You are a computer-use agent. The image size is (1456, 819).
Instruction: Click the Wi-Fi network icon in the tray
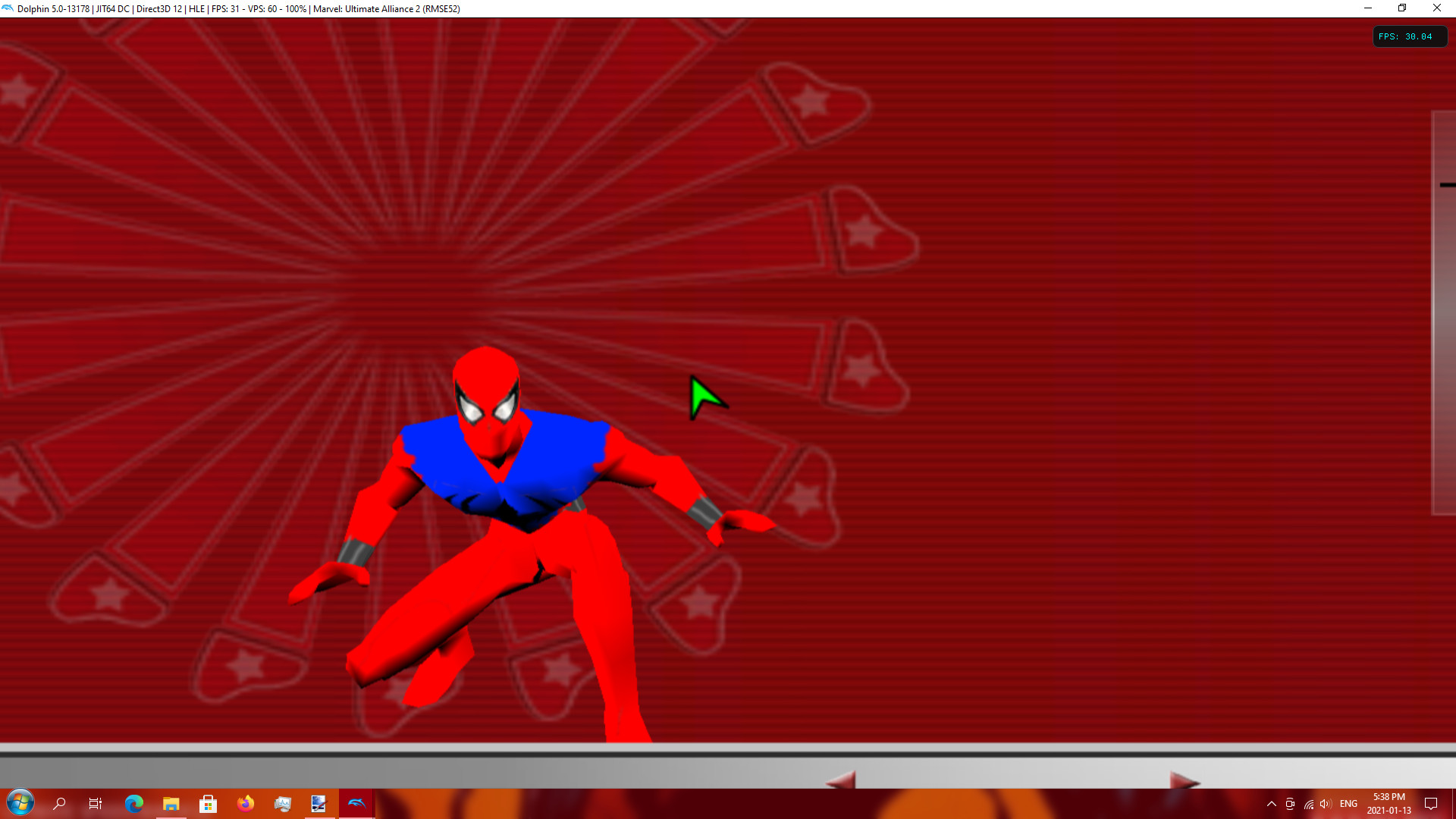coord(1307,803)
